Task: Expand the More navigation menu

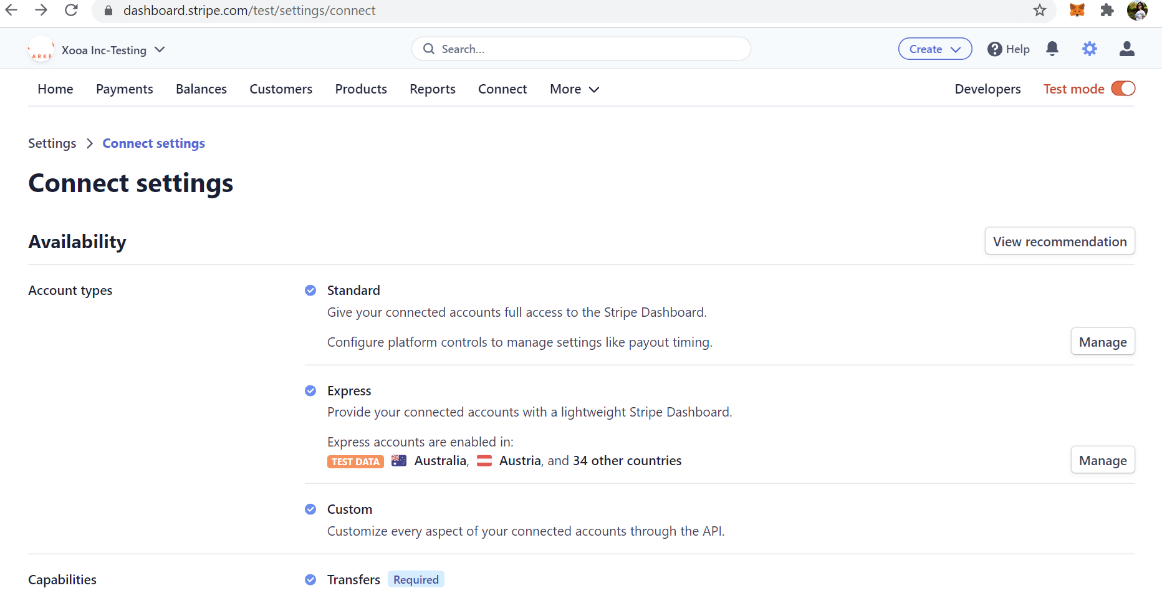Action: [x=574, y=89]
